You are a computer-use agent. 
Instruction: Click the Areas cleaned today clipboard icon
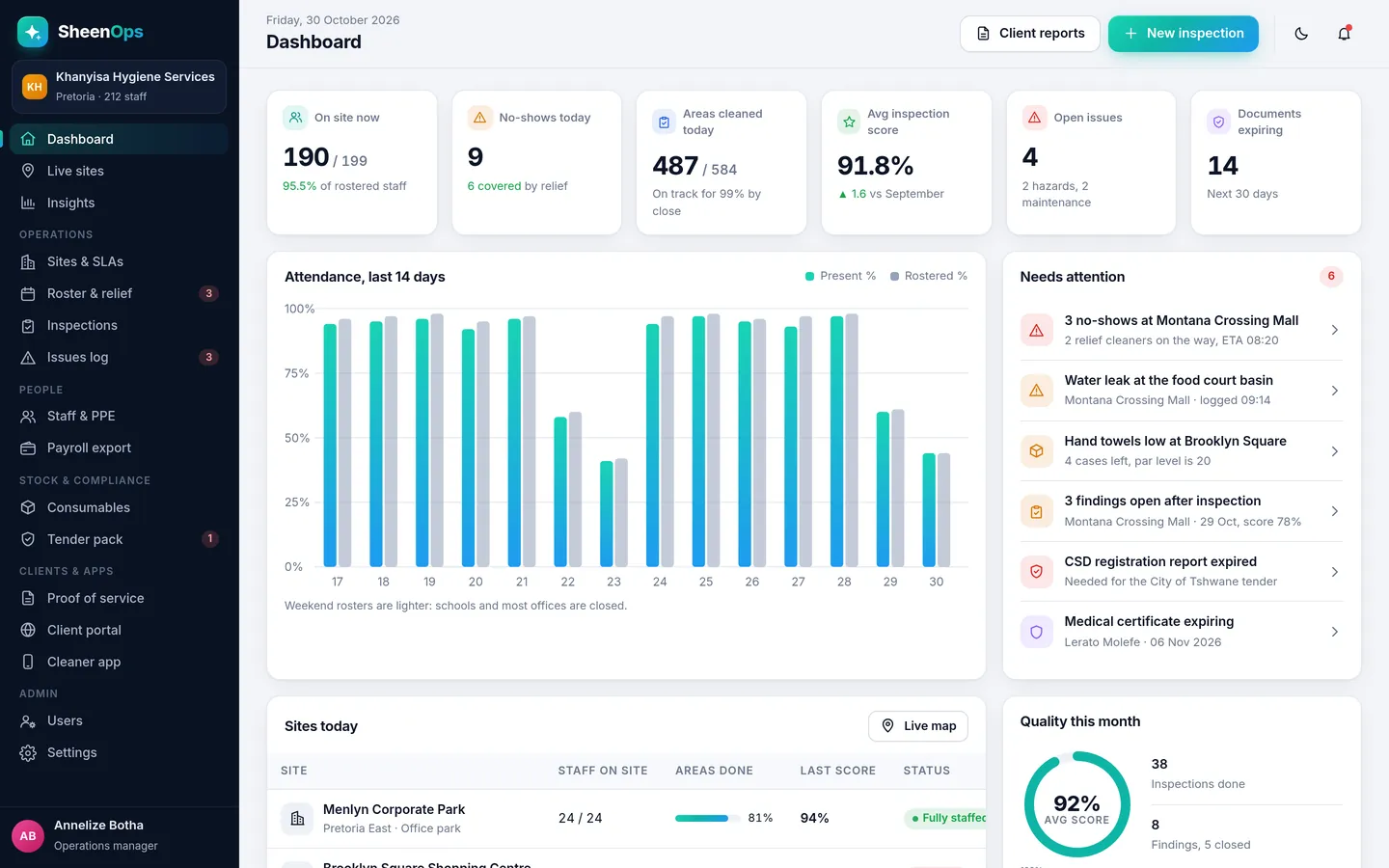(664, 122)
